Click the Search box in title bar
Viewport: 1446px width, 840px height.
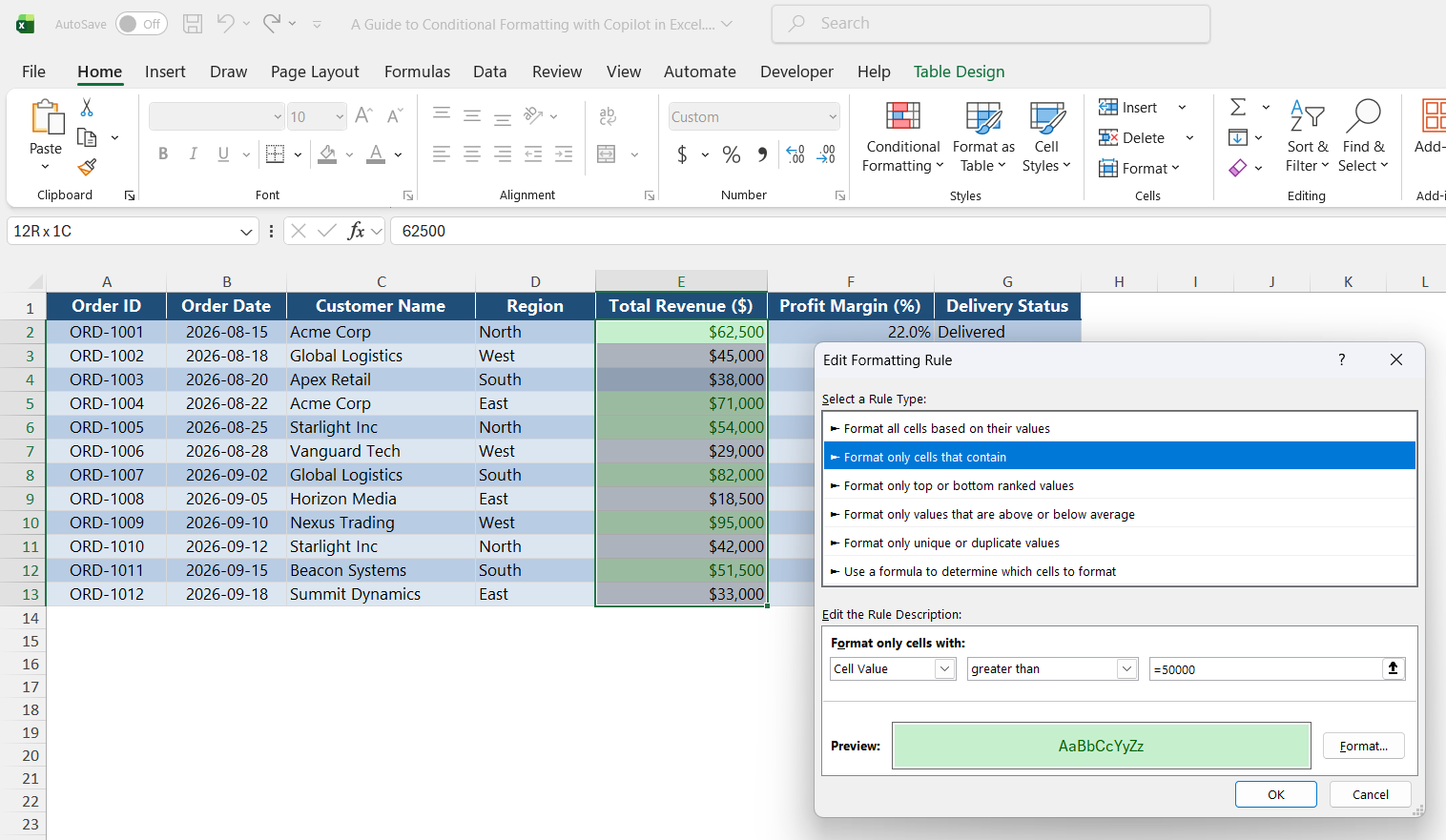tap(991, 24)
